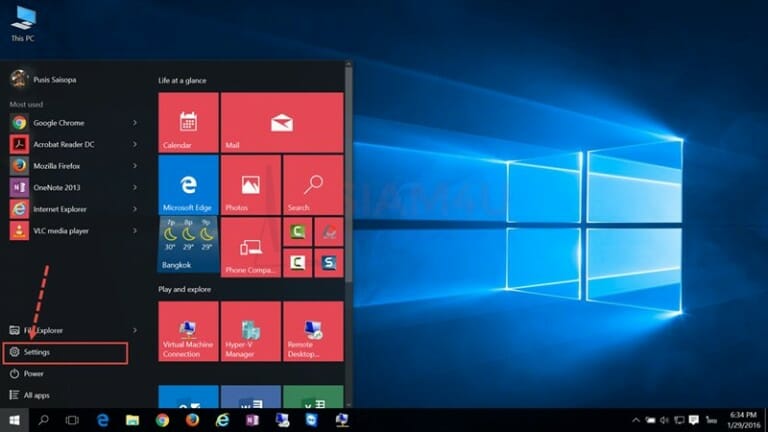
Task: Open the white Camtasia Recorder tile
Action: pos(297,263)
